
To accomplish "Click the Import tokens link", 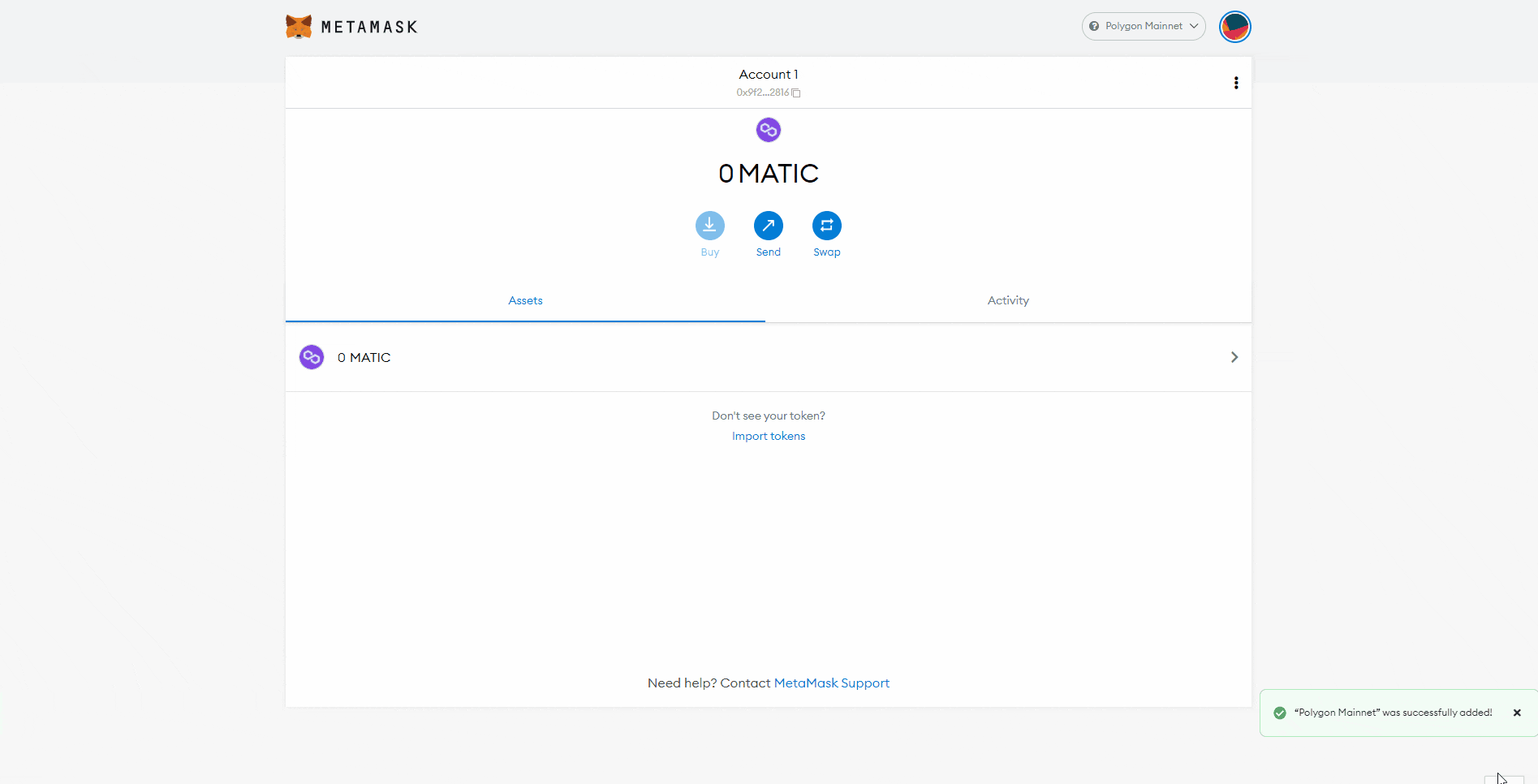I will click(769, 436).
